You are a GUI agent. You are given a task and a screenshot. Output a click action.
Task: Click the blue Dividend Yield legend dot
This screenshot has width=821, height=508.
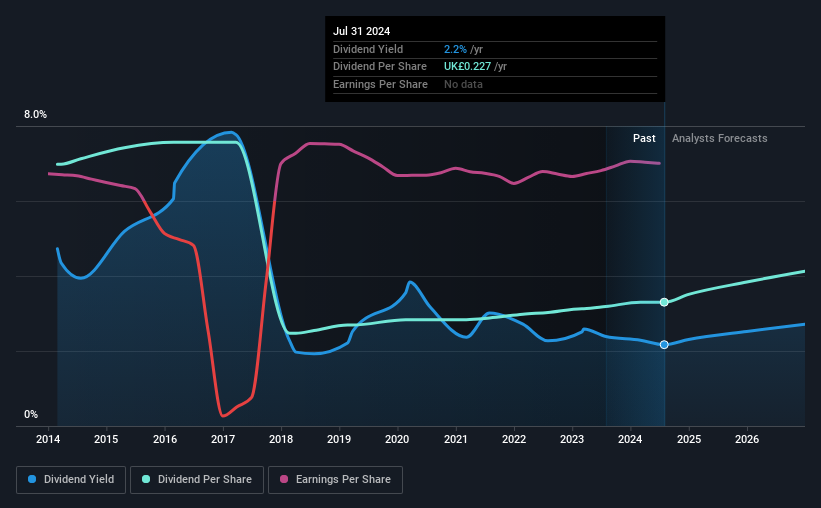click(x=32, y=479)
